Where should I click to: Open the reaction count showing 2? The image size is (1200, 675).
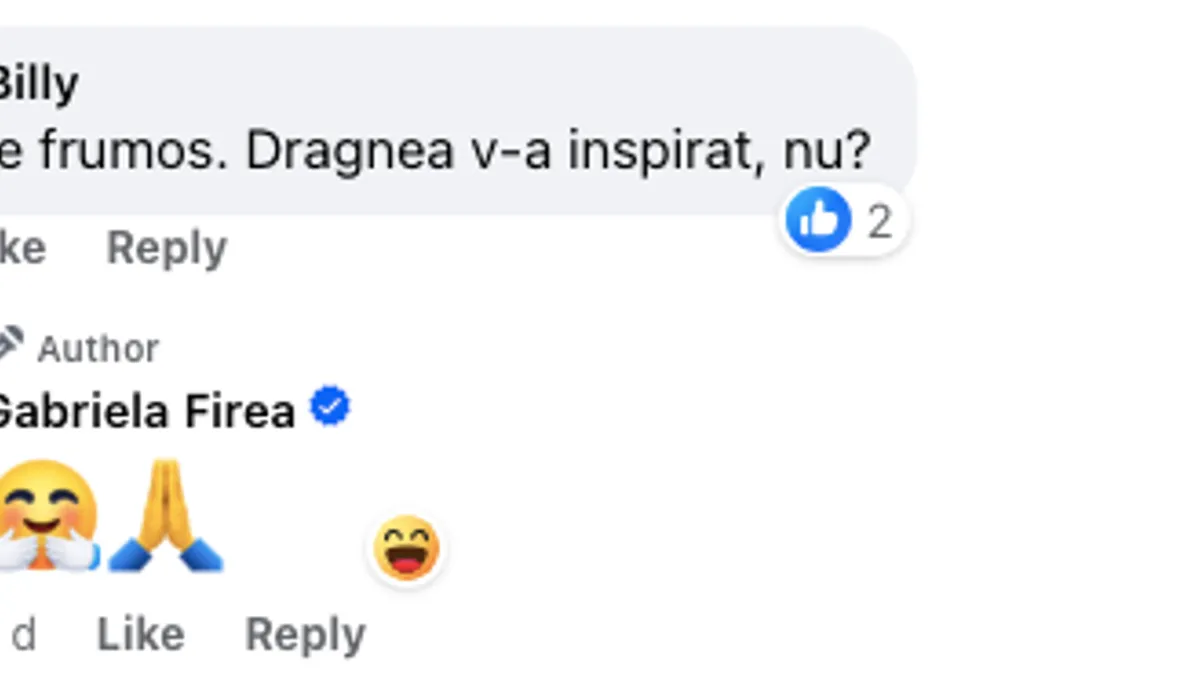click(x=879, y=222)
